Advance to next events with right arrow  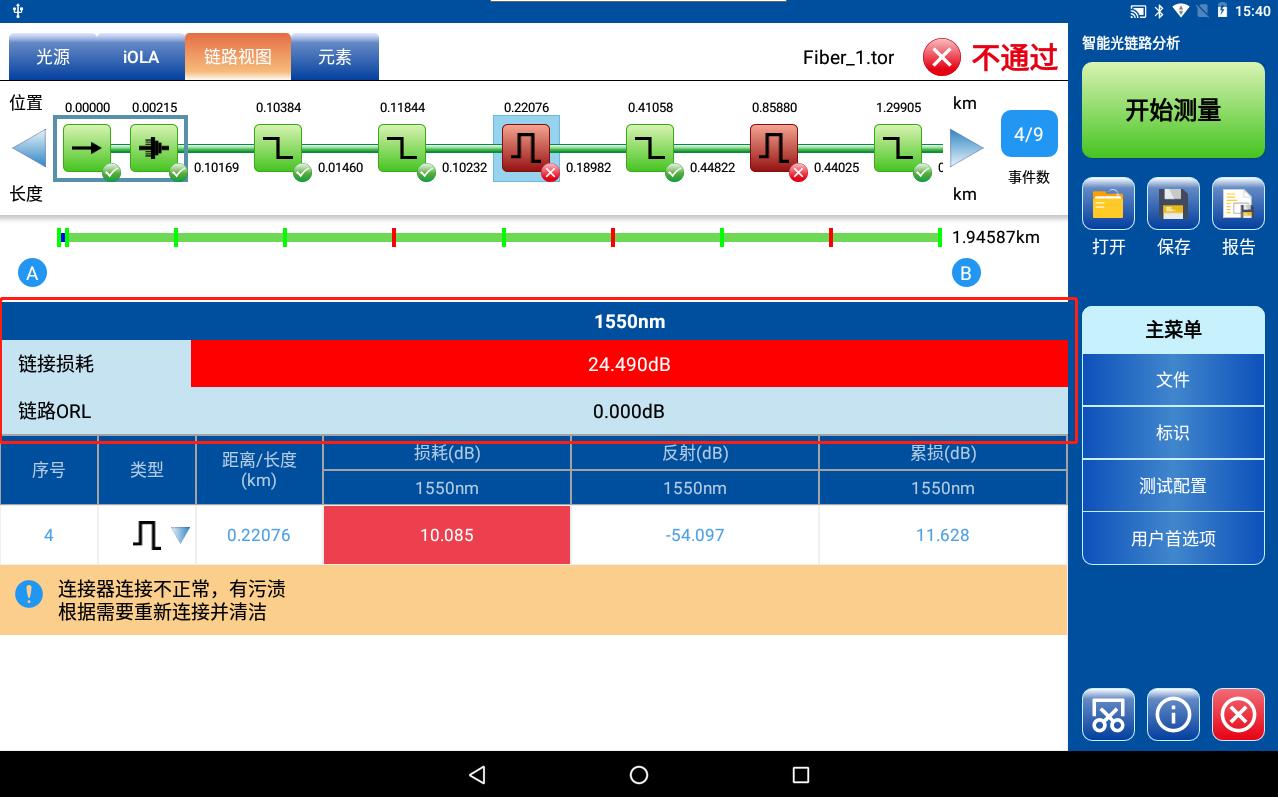click(x=963, y=147)
